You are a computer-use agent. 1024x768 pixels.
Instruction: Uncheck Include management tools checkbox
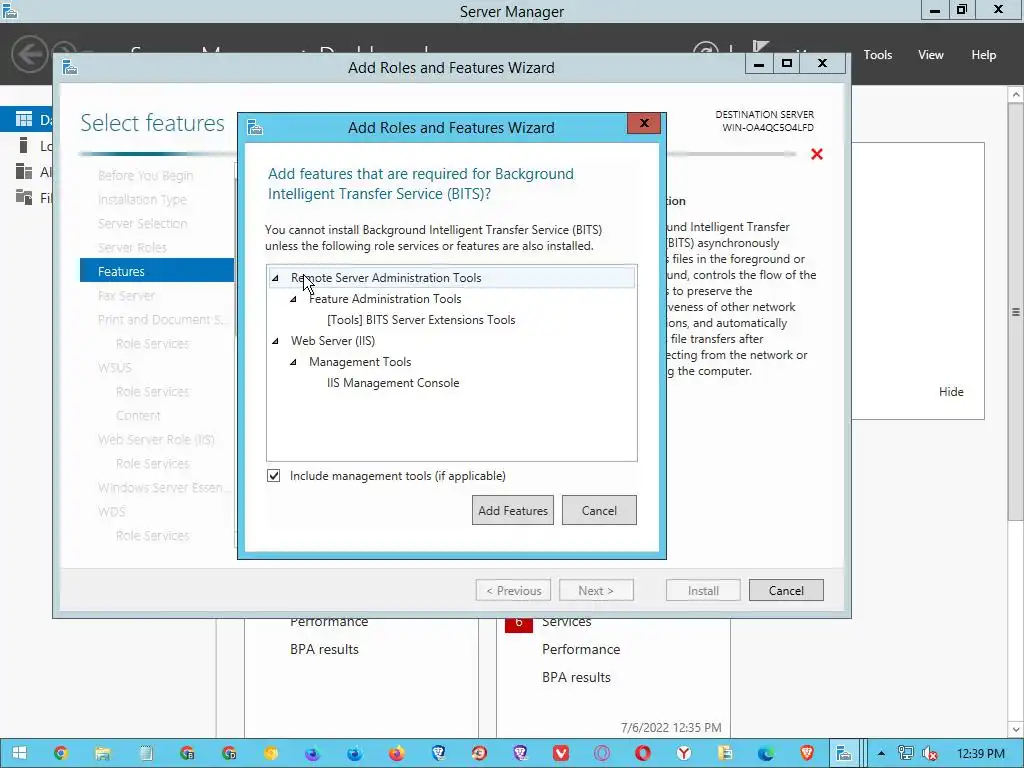[274, 475]
